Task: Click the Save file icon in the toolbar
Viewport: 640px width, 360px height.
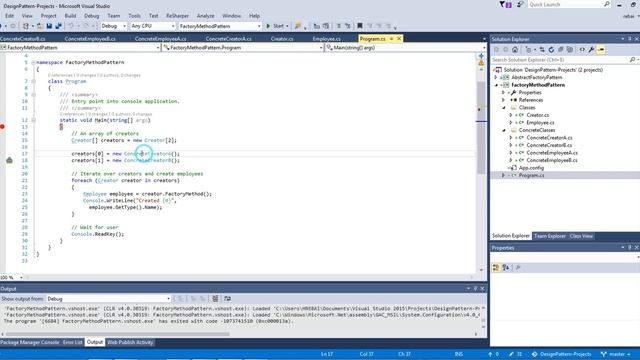Action: (49, 26)
